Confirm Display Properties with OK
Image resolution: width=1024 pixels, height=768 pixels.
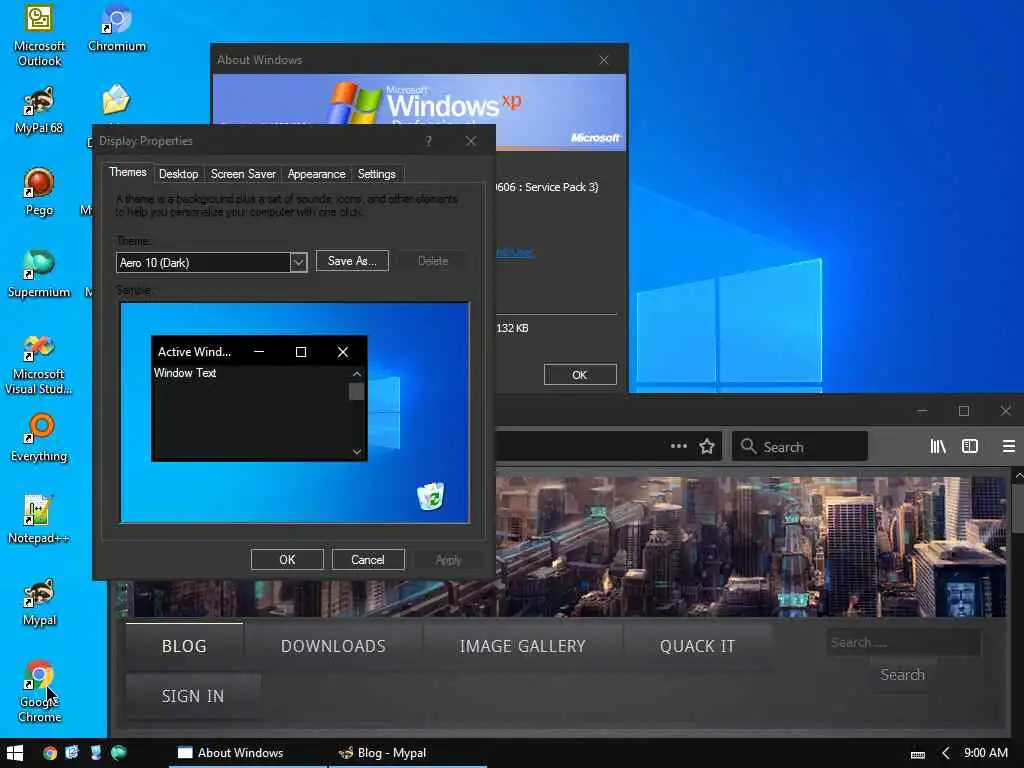287,560
